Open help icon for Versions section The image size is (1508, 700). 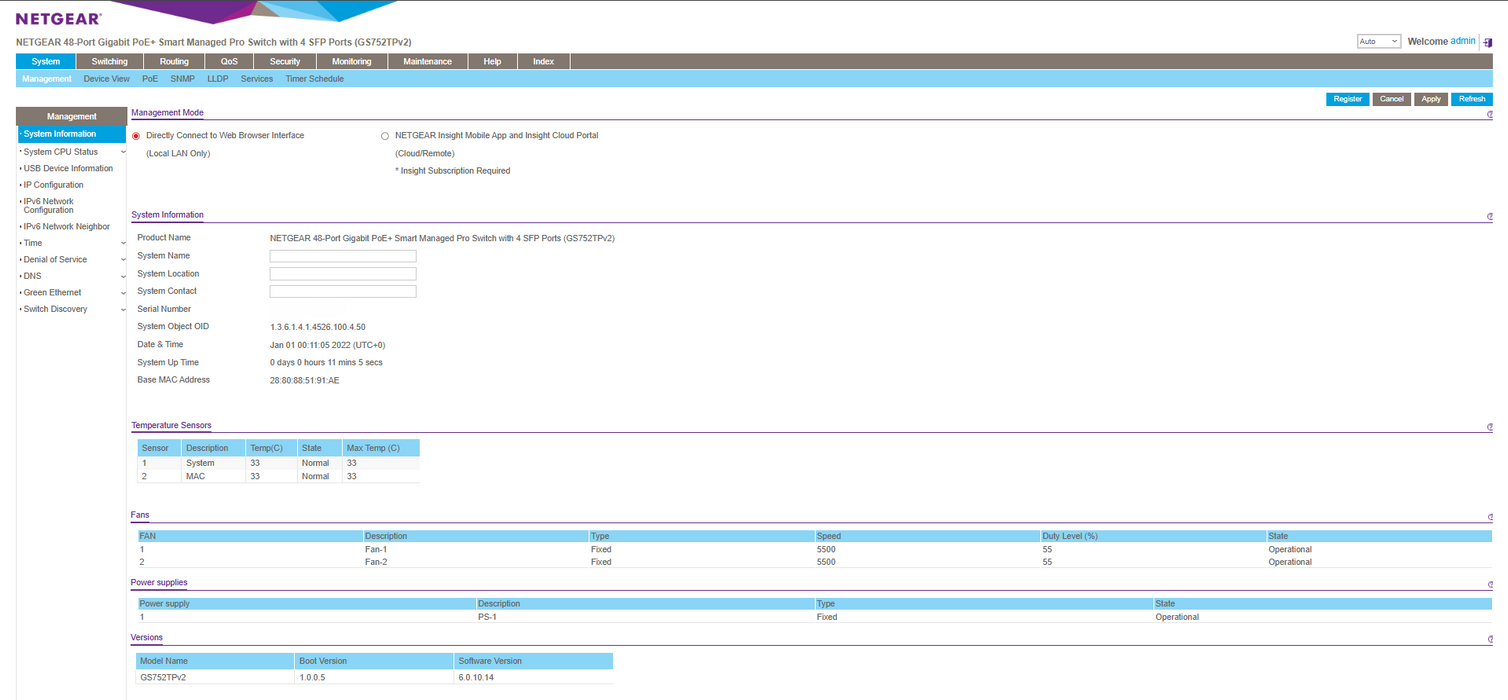pos(1489,639)
